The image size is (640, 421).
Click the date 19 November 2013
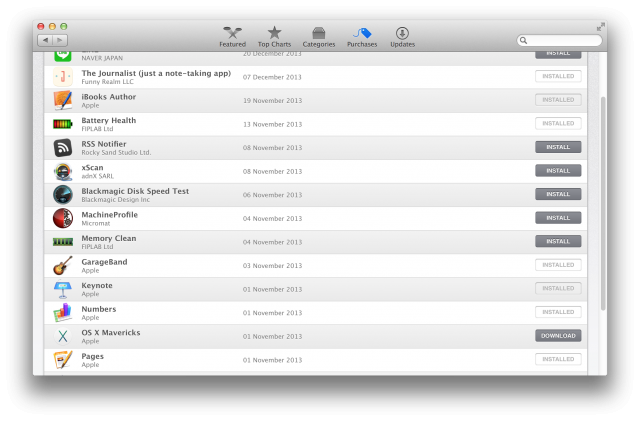[x=272, y=100]
